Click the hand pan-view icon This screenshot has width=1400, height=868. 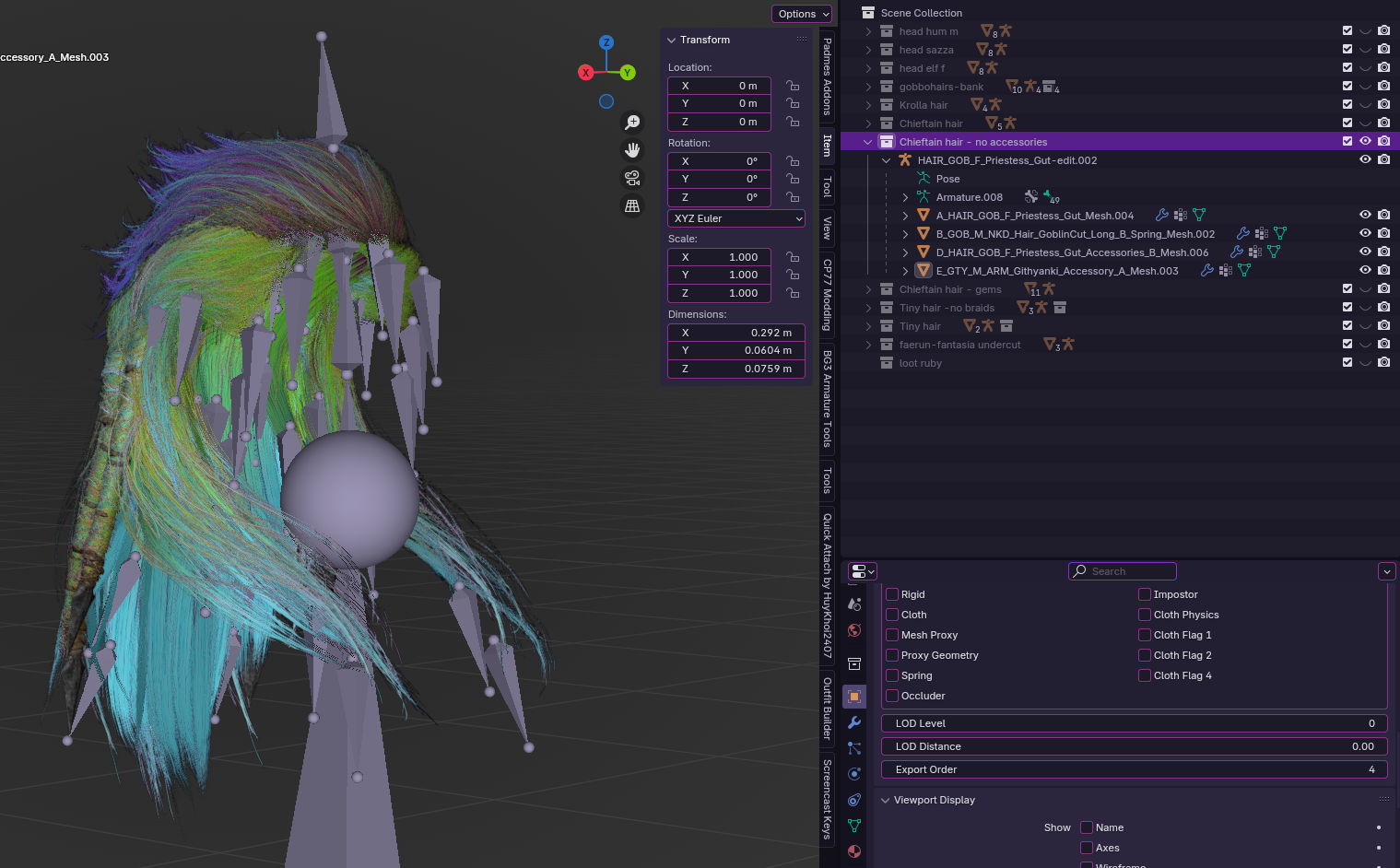point(632,150)
